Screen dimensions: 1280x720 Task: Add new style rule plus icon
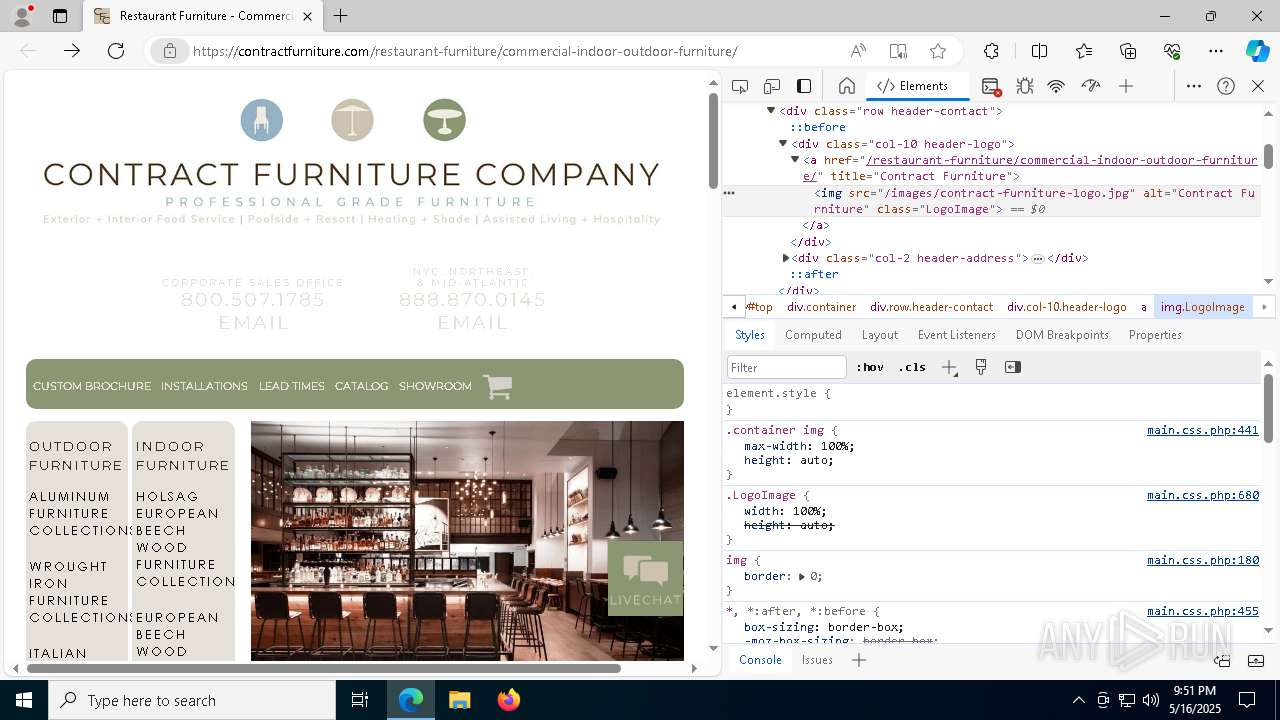949,367
